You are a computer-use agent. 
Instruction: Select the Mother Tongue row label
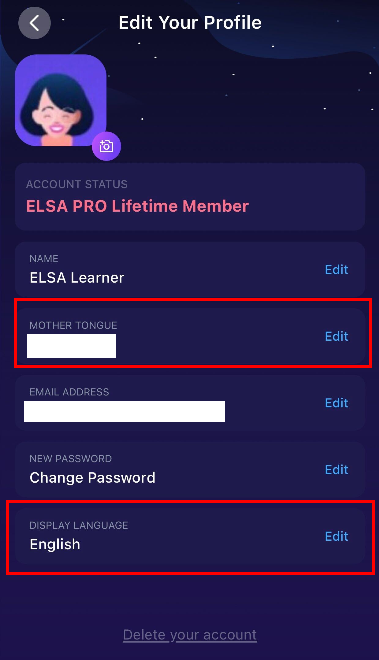click(73, 325)
